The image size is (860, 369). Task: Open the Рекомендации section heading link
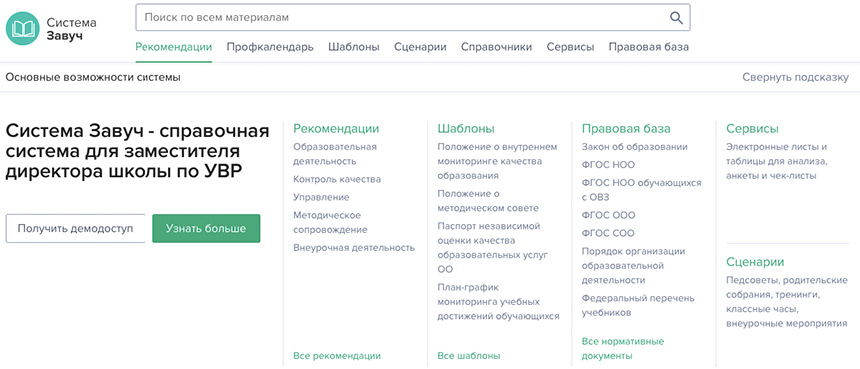tap(336, 129)
